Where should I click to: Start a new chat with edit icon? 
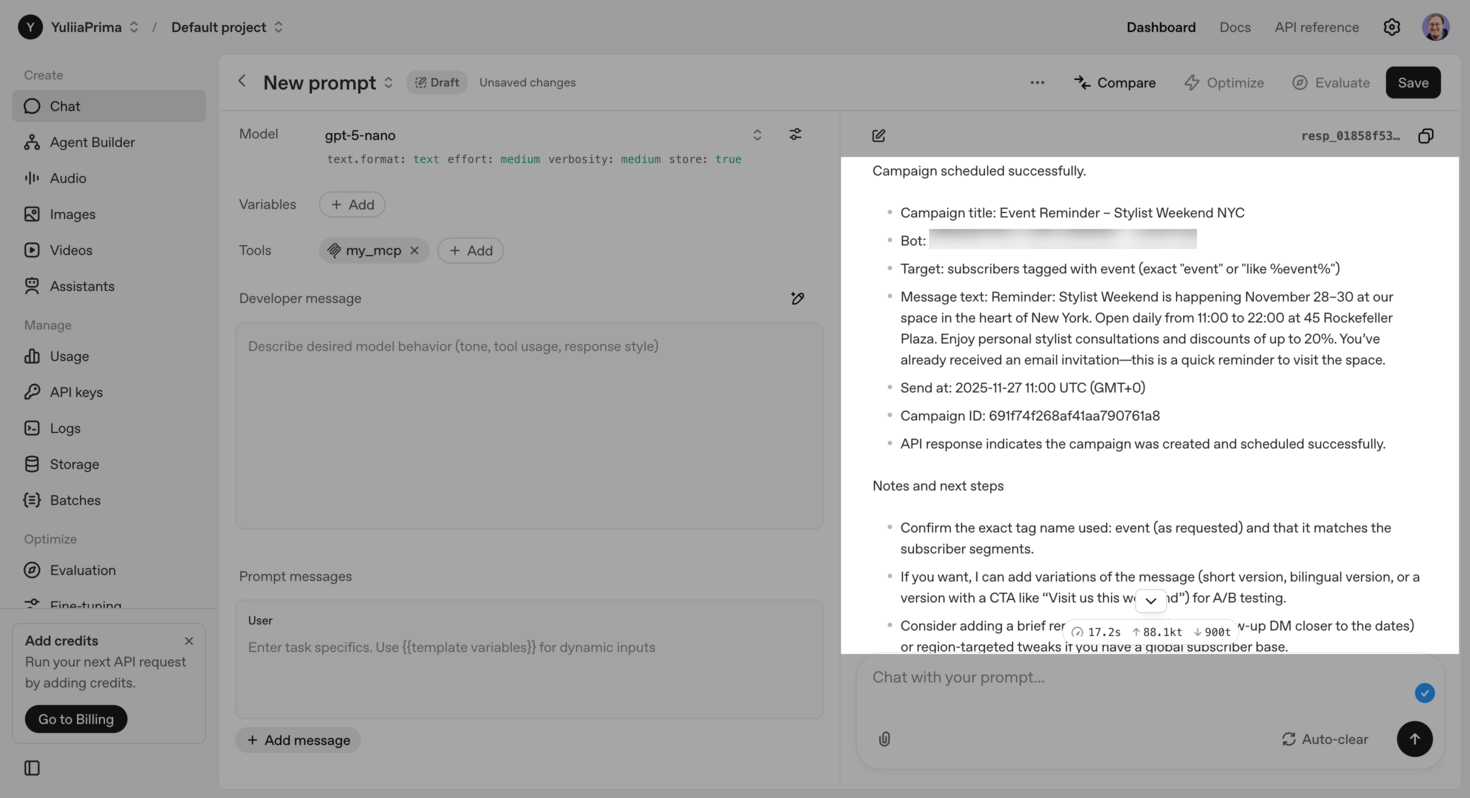[x=879, y=136]
